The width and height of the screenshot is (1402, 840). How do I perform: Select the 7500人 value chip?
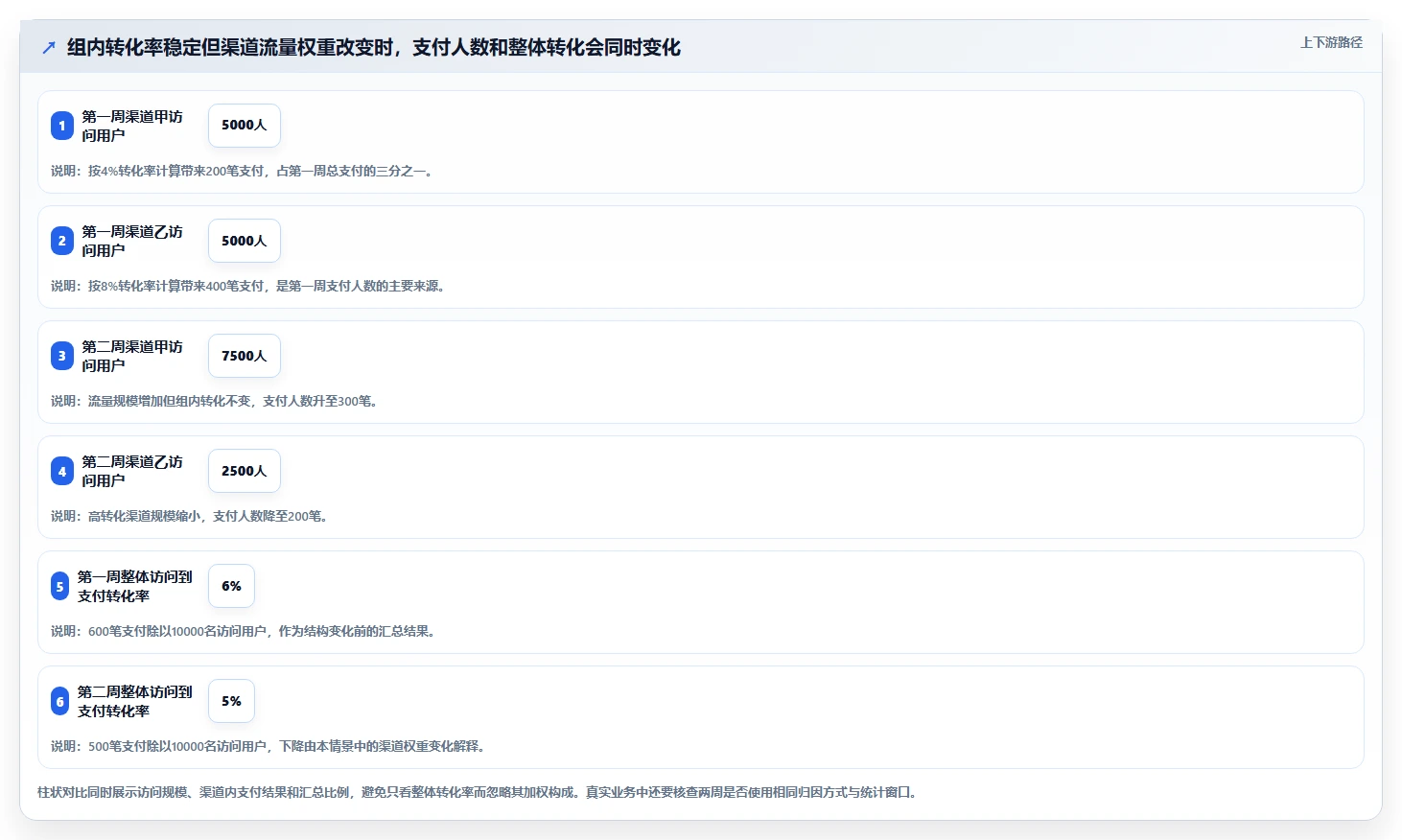245,356
